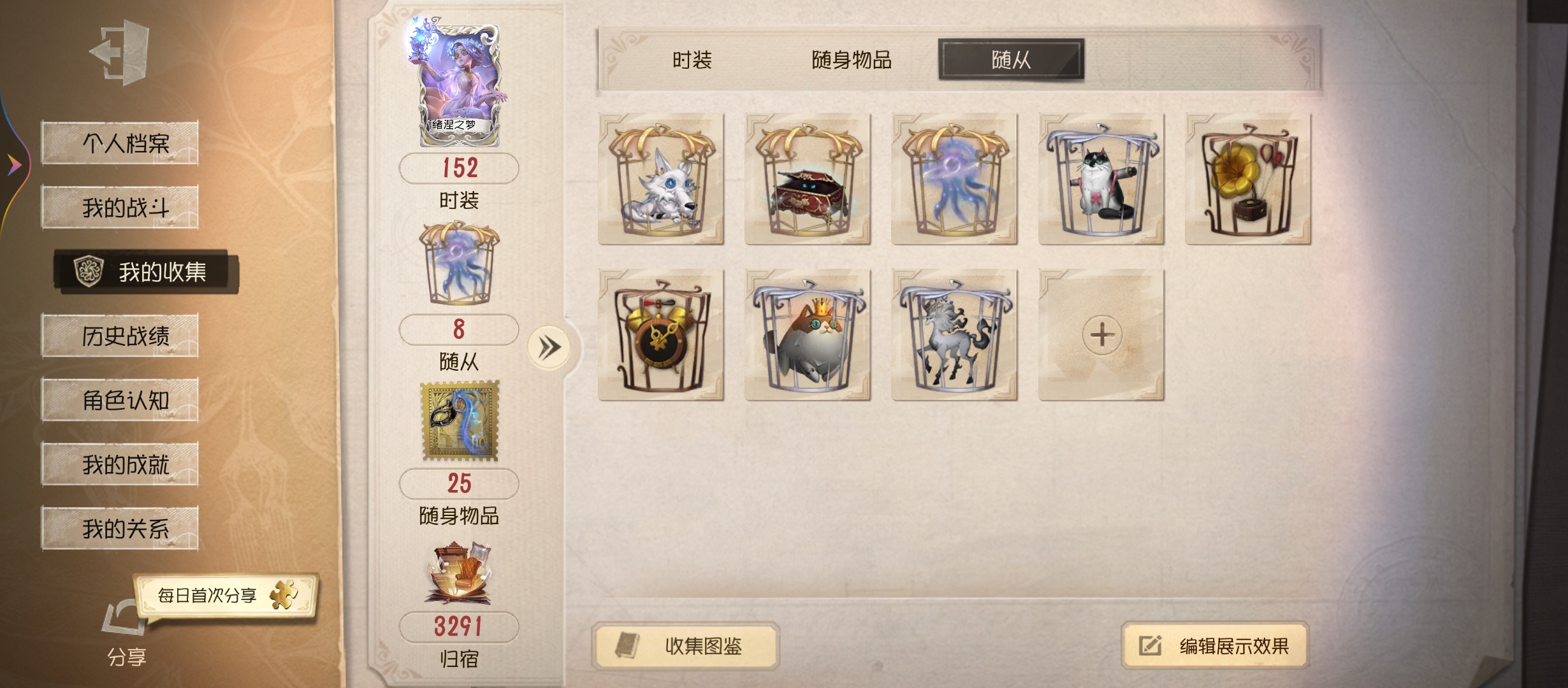The width and height of the screenshot is (1568, 688).
Task: Open 个人档案 in the sidebar
Action: click(120, 143)
